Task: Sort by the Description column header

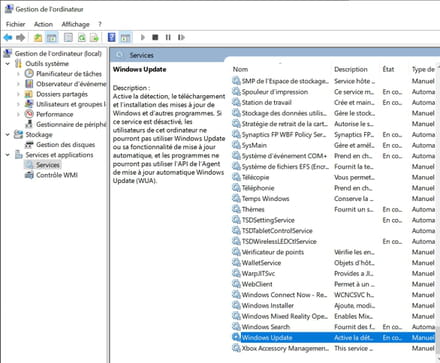Action: coord(351,69)
